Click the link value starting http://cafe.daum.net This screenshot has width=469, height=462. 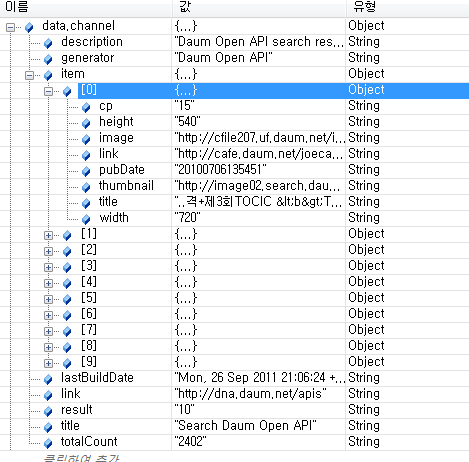pyautogui.click(x=259, y=154)
